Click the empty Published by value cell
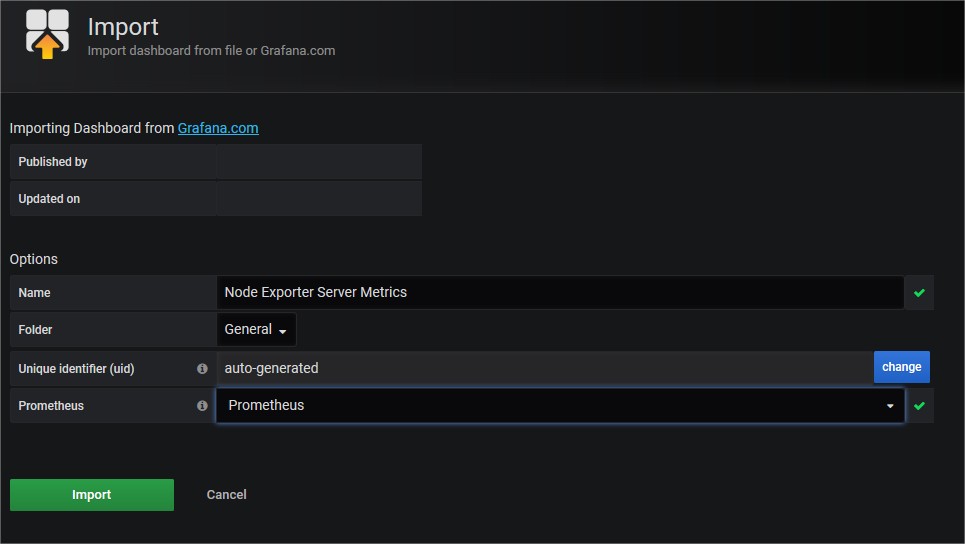 (319, 162)
